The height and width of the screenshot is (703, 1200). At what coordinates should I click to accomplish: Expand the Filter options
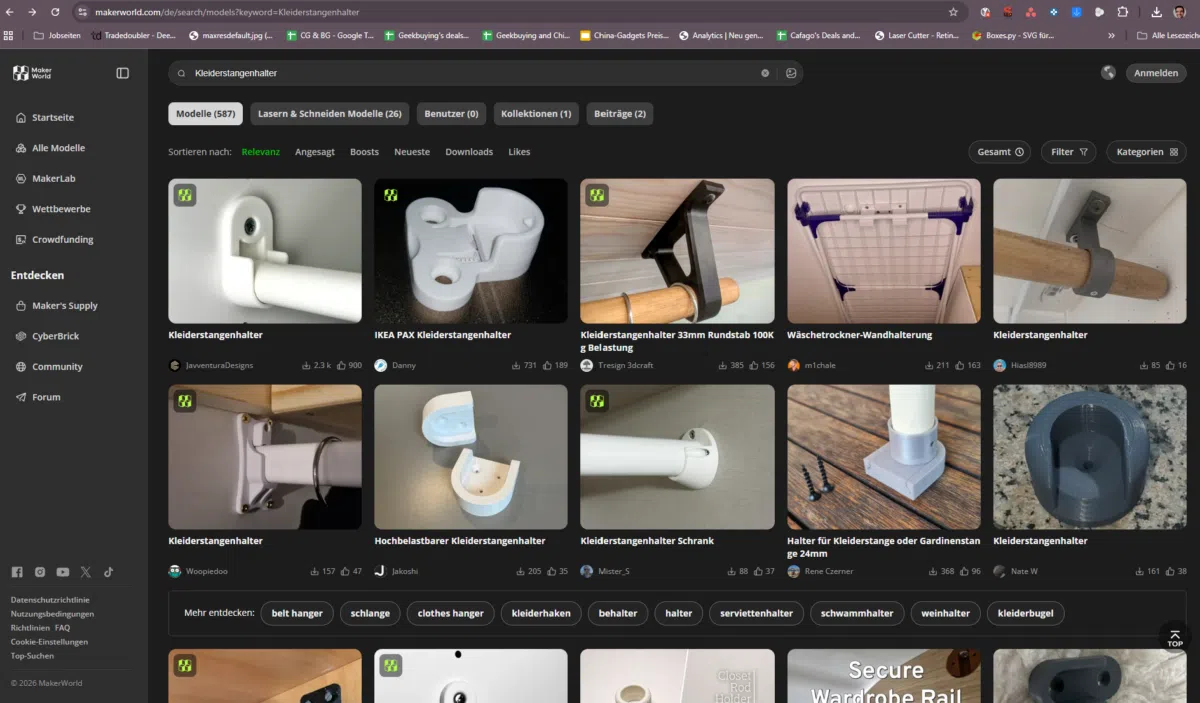click(x=1068, y=152)
